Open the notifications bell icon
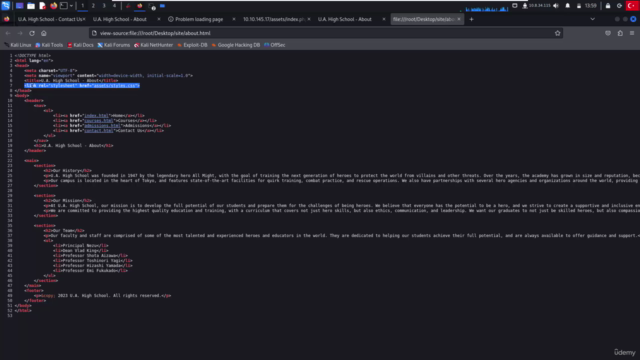 tap(567, 6)
